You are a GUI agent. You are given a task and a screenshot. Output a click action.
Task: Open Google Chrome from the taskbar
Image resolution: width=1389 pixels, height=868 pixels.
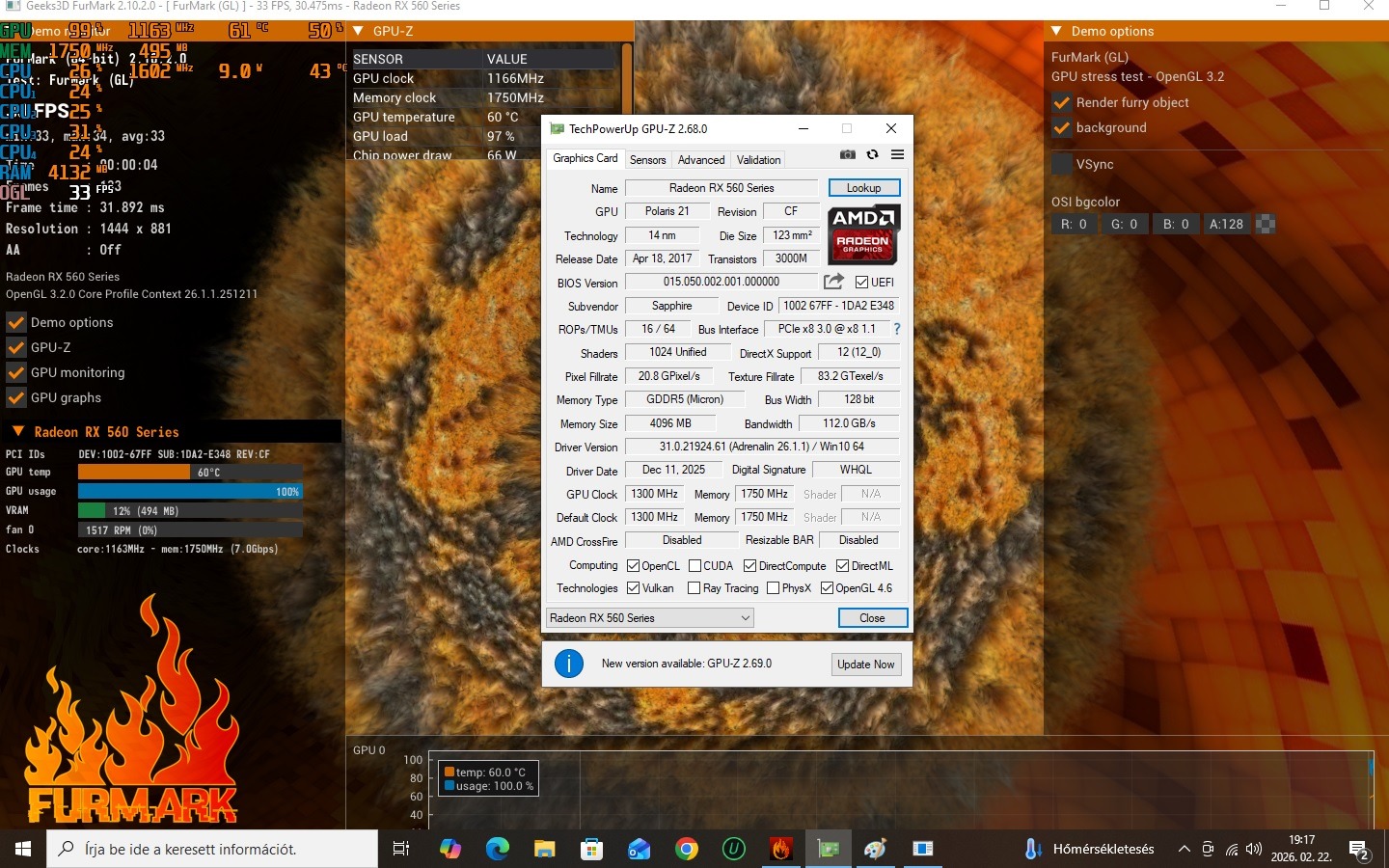pyautogui.click(x=687, y=849)
